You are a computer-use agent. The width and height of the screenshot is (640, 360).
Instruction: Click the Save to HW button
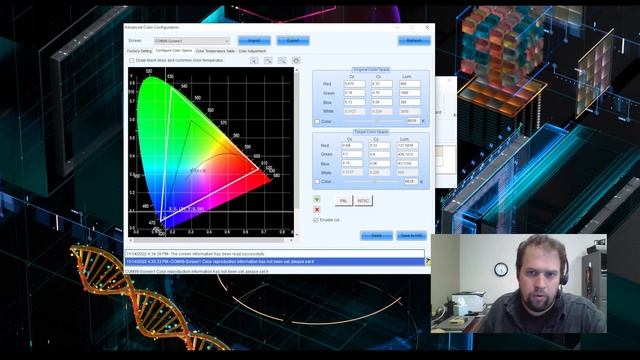[x=411, y=236]
